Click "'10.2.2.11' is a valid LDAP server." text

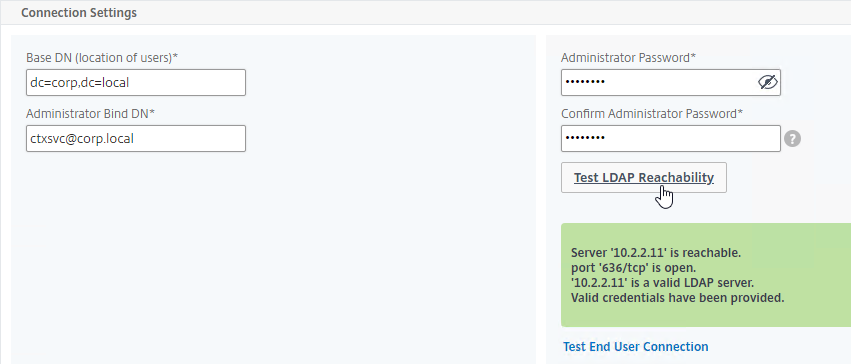click(663, 283)
